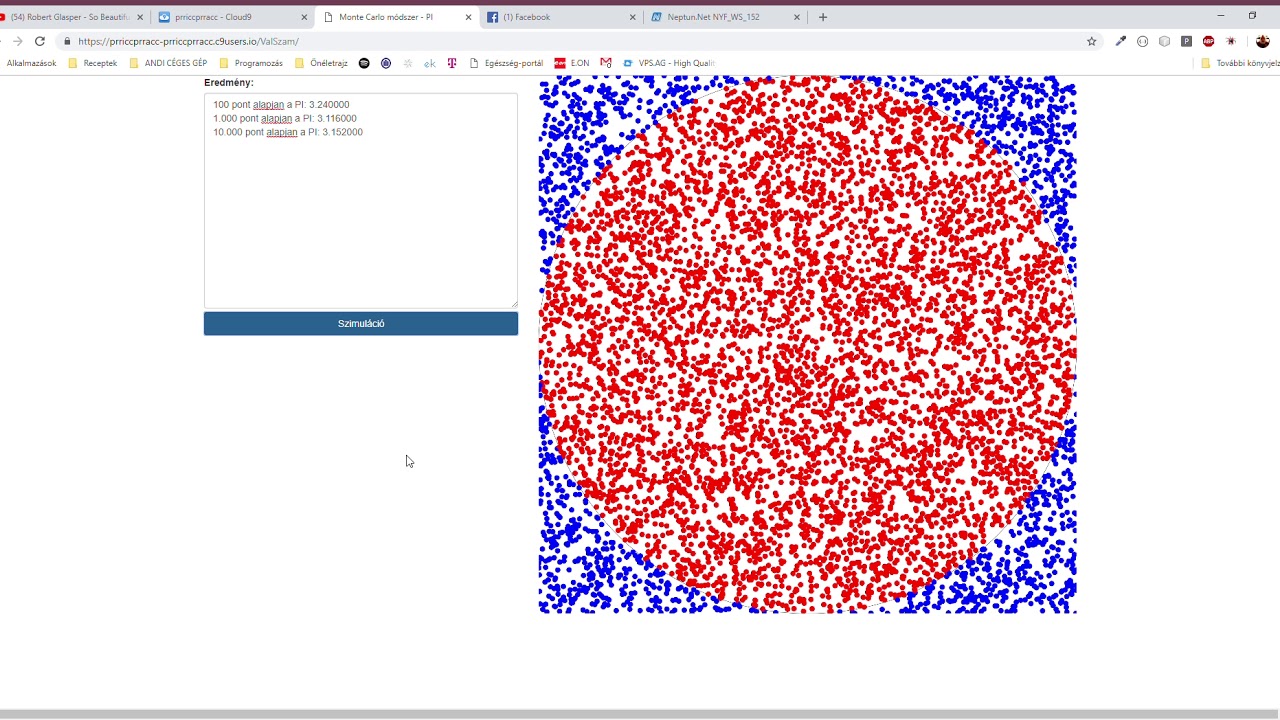Open the gray snowflake bookmark icon
Image resolution: width=1280 pixels, height=720 pixels.
408,63
